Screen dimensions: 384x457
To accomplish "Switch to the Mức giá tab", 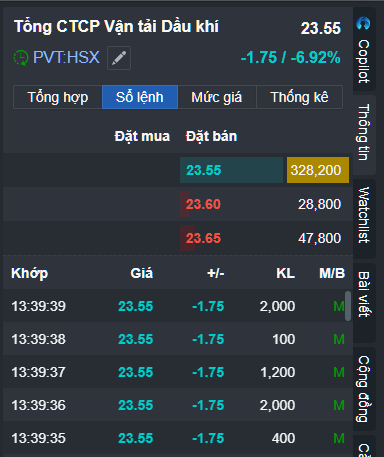I will pos(217,97).
